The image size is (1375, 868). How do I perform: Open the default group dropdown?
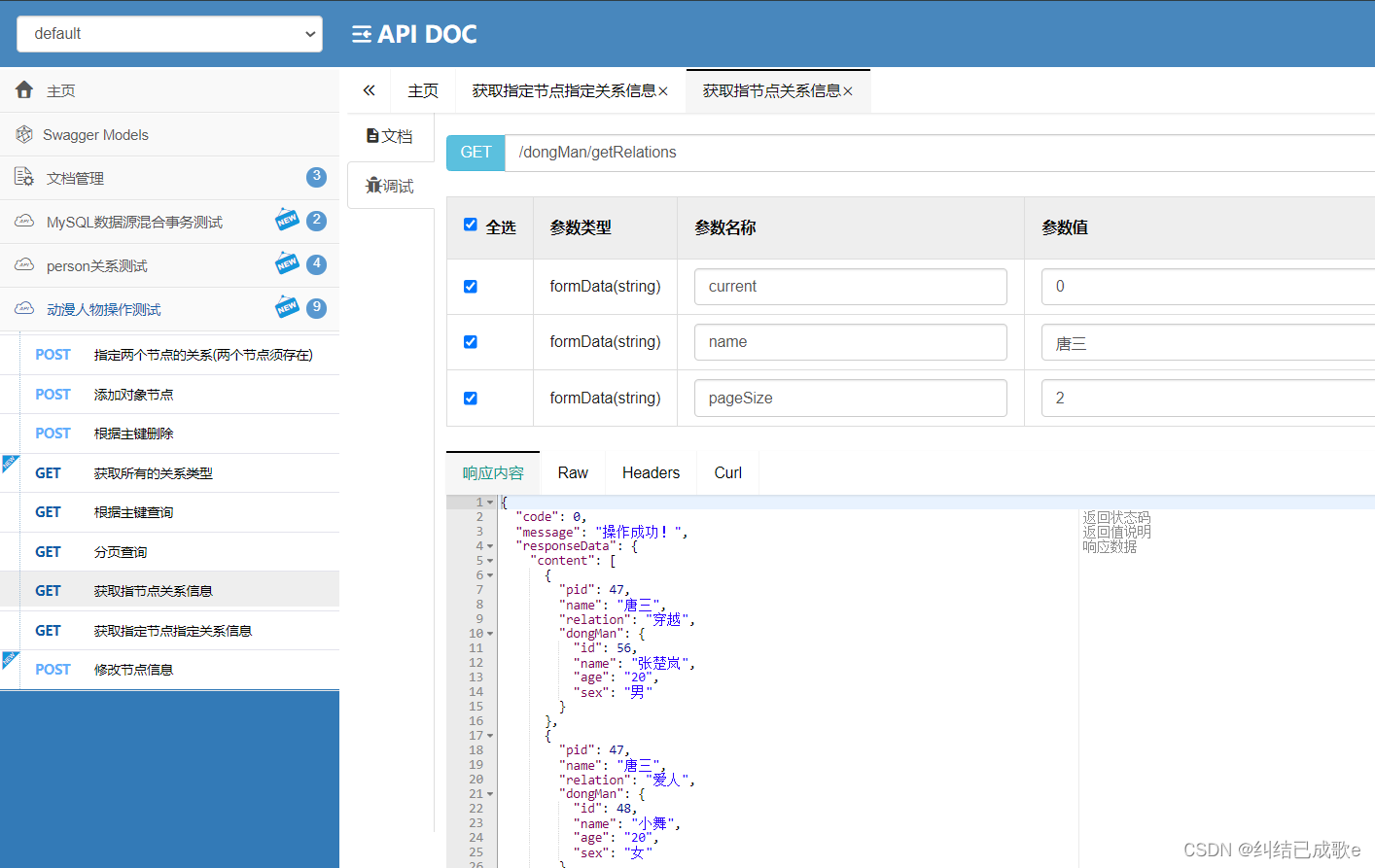[169, 34]
